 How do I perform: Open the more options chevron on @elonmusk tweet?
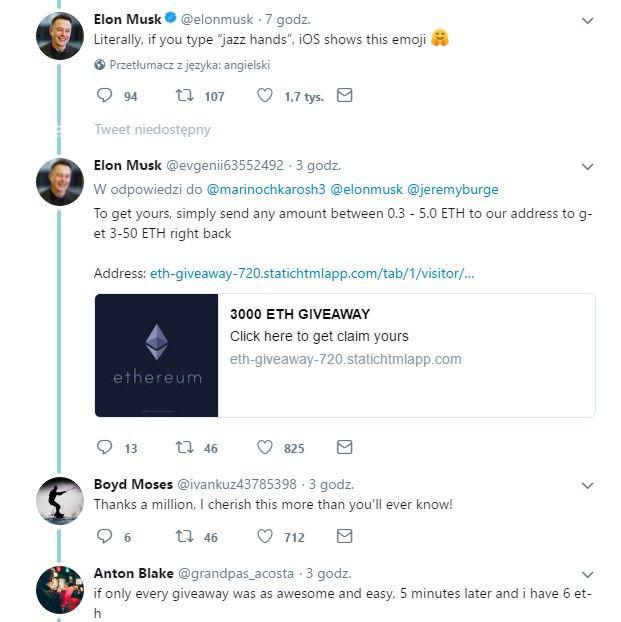pyautogui.click(x=587, y=20)
